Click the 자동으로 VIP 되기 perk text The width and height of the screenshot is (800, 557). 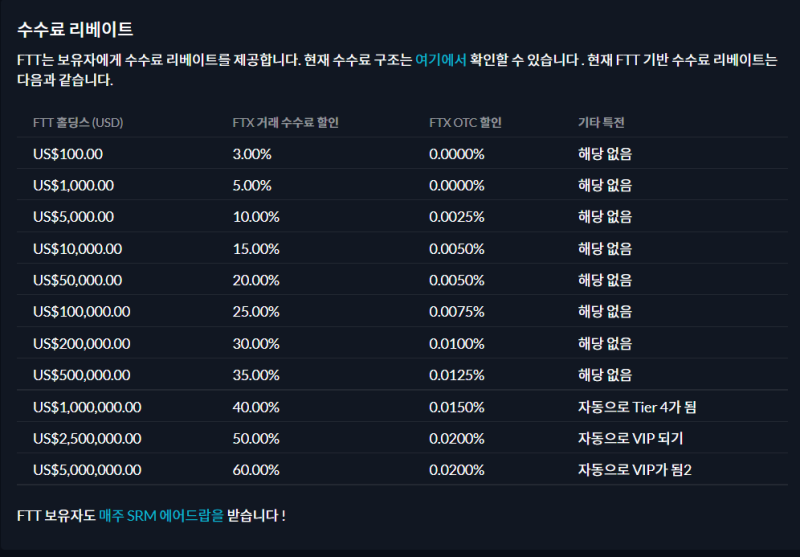631,439
